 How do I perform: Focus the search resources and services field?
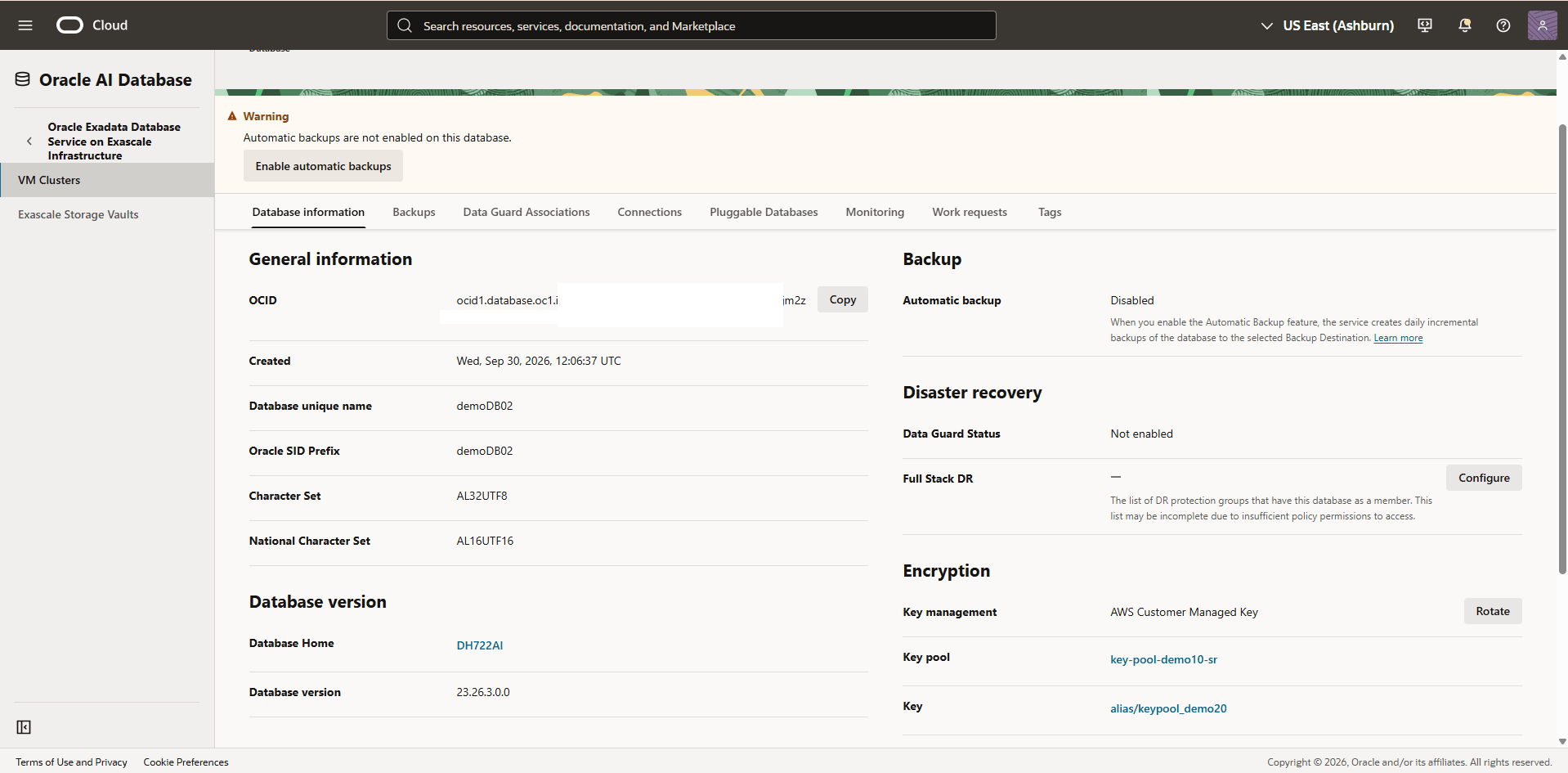point(691,25)
